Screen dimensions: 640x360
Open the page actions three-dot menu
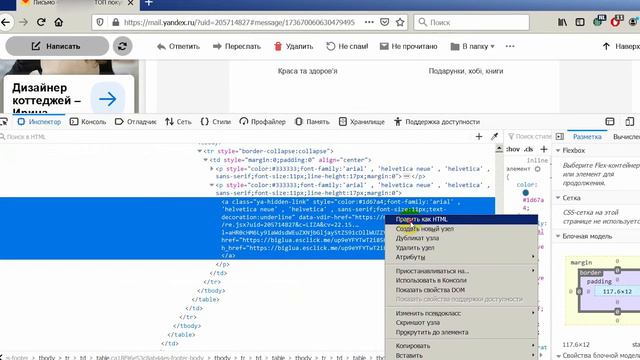coord(369,22)
